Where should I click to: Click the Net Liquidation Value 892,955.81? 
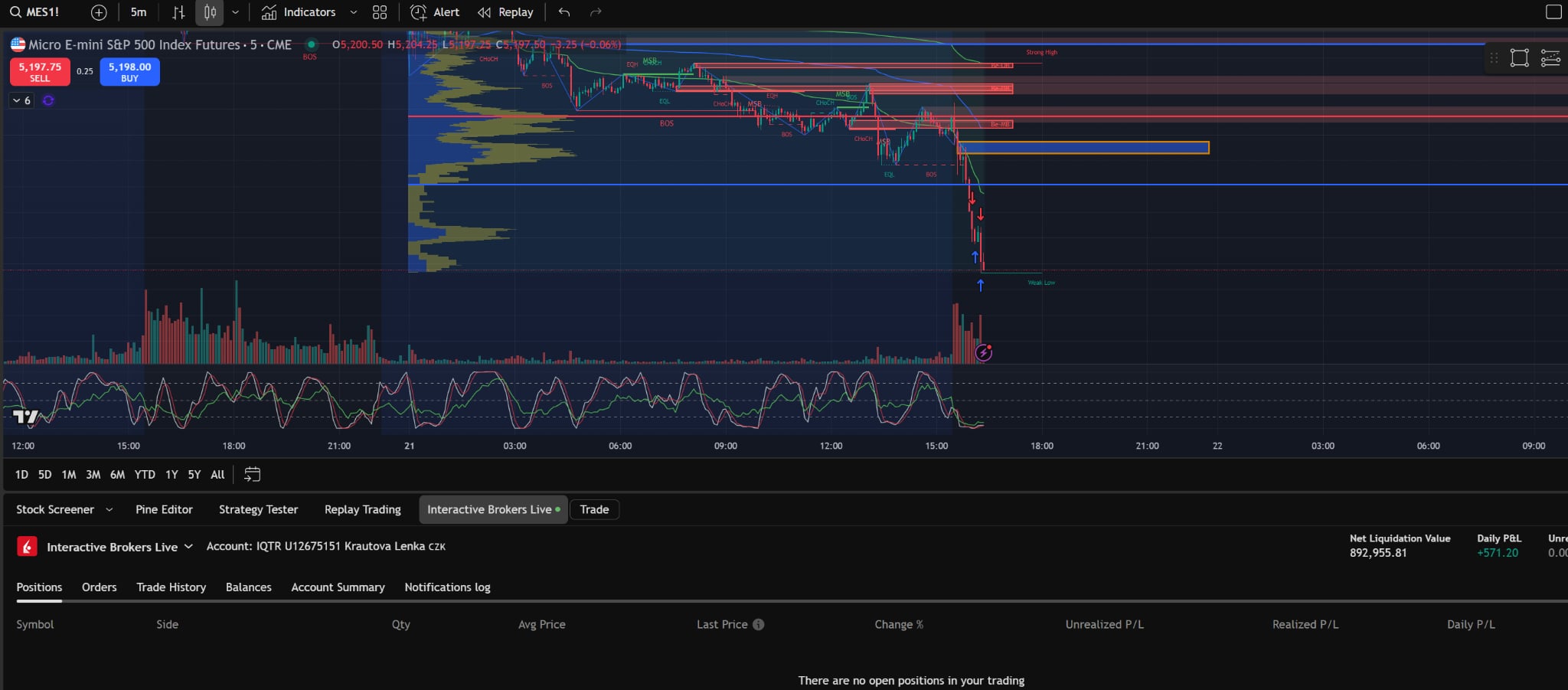(x=1378, y=553)
